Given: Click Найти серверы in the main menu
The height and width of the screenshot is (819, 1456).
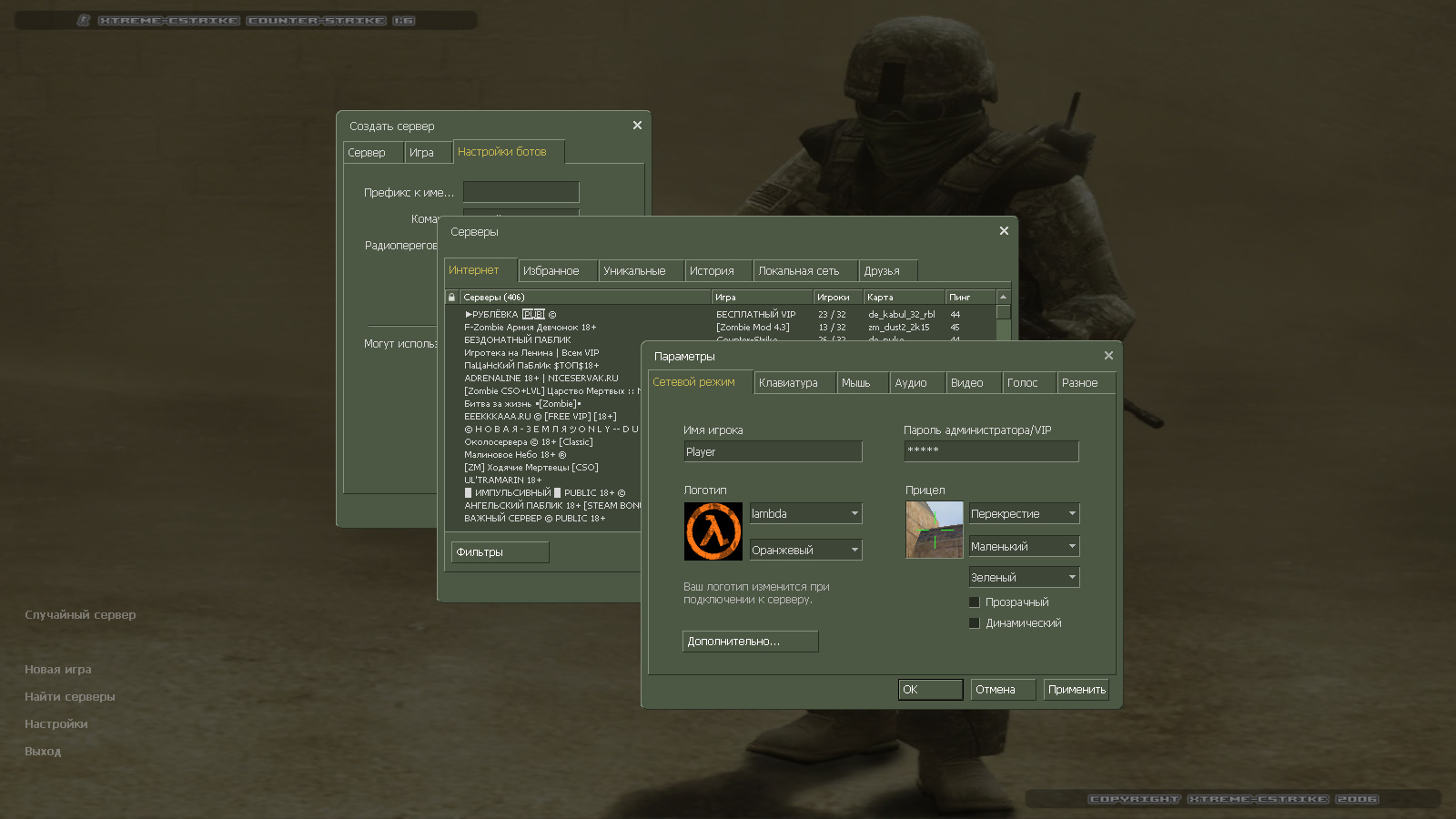Looking at the screenshot, I should 70,697.
